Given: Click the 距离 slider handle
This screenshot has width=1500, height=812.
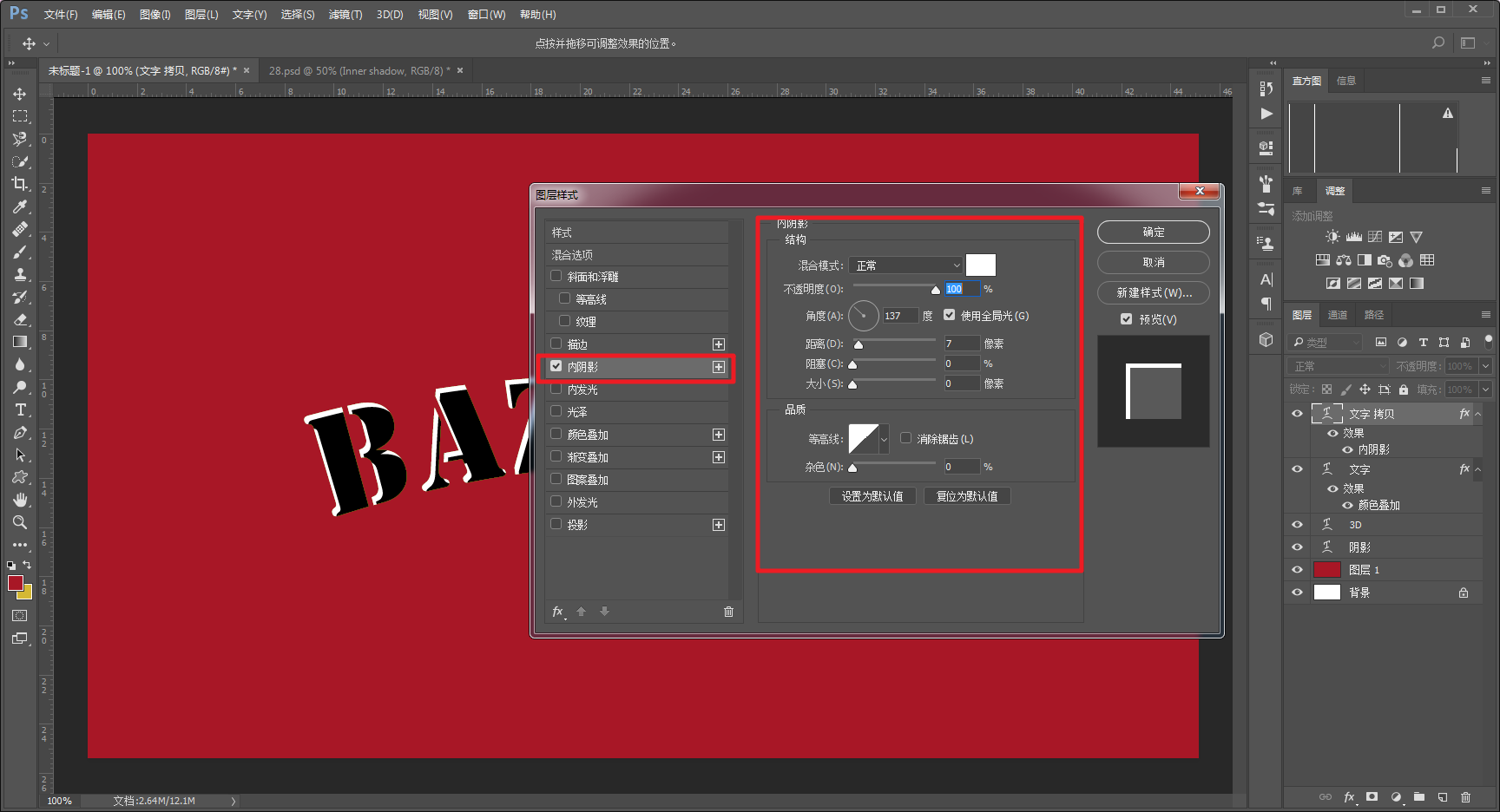Looking at the screenshot, I should tap(859, 344).
